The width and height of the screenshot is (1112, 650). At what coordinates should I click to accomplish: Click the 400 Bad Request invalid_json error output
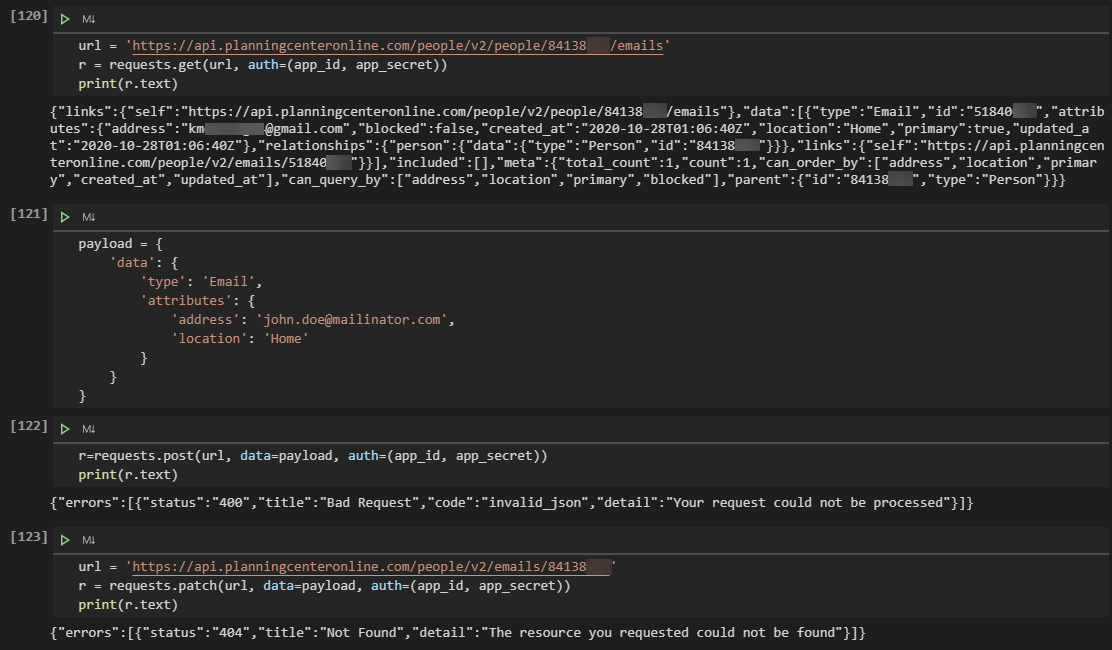[x=511, y=503]
